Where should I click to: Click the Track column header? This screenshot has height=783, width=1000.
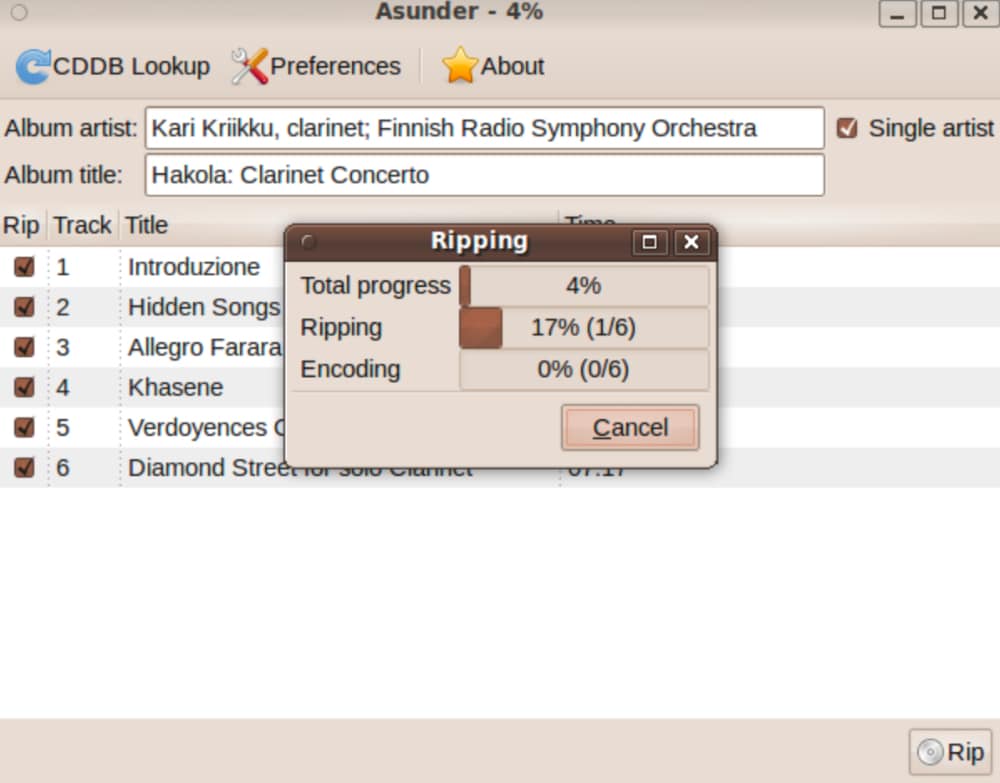[82, 225]
